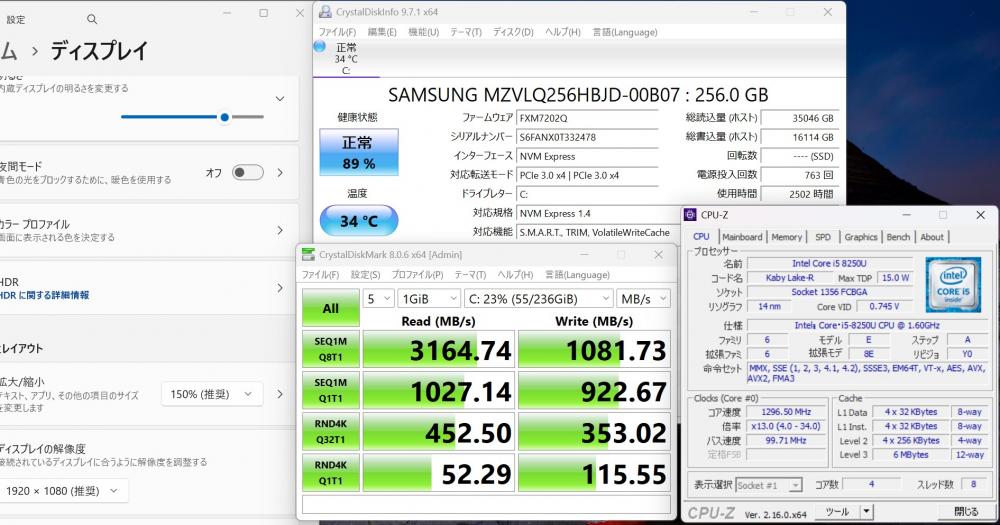The image size is (1000, 525).
Task: Open the 150% scale dropdown
Action: [x=211, y=394]
